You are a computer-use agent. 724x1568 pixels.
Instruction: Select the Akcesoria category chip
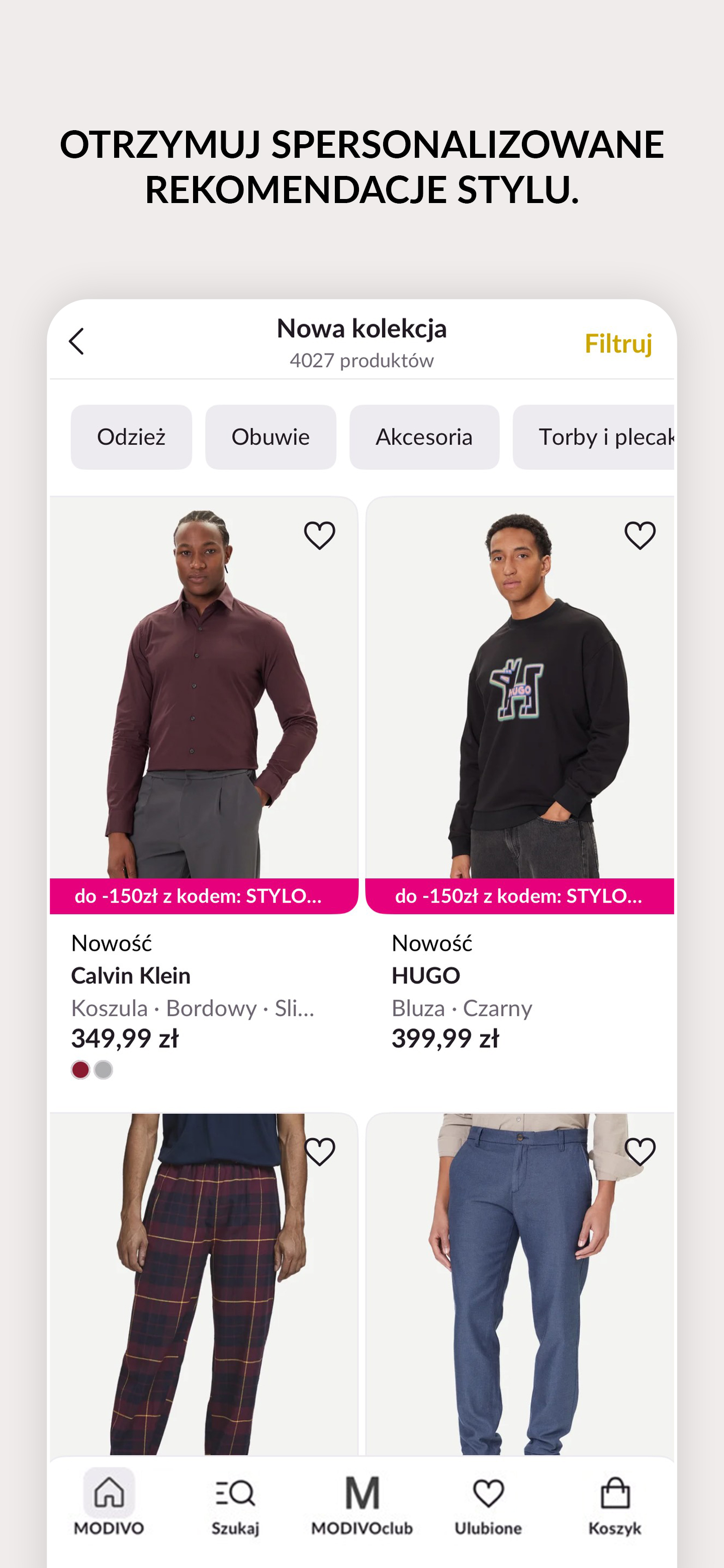(x=424, y=437)
